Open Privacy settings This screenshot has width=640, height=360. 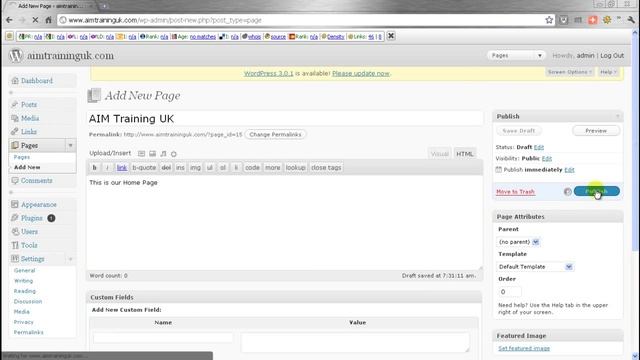point(23,322)
